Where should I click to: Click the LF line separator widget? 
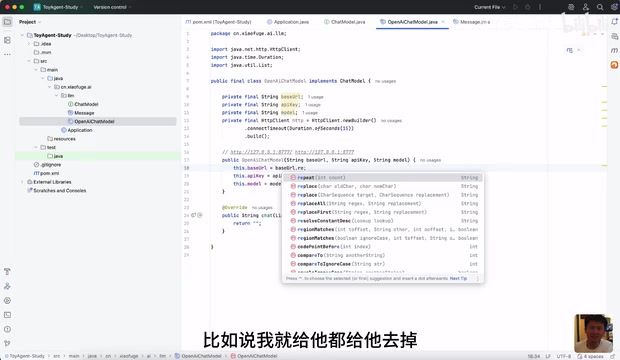(548, 356)
